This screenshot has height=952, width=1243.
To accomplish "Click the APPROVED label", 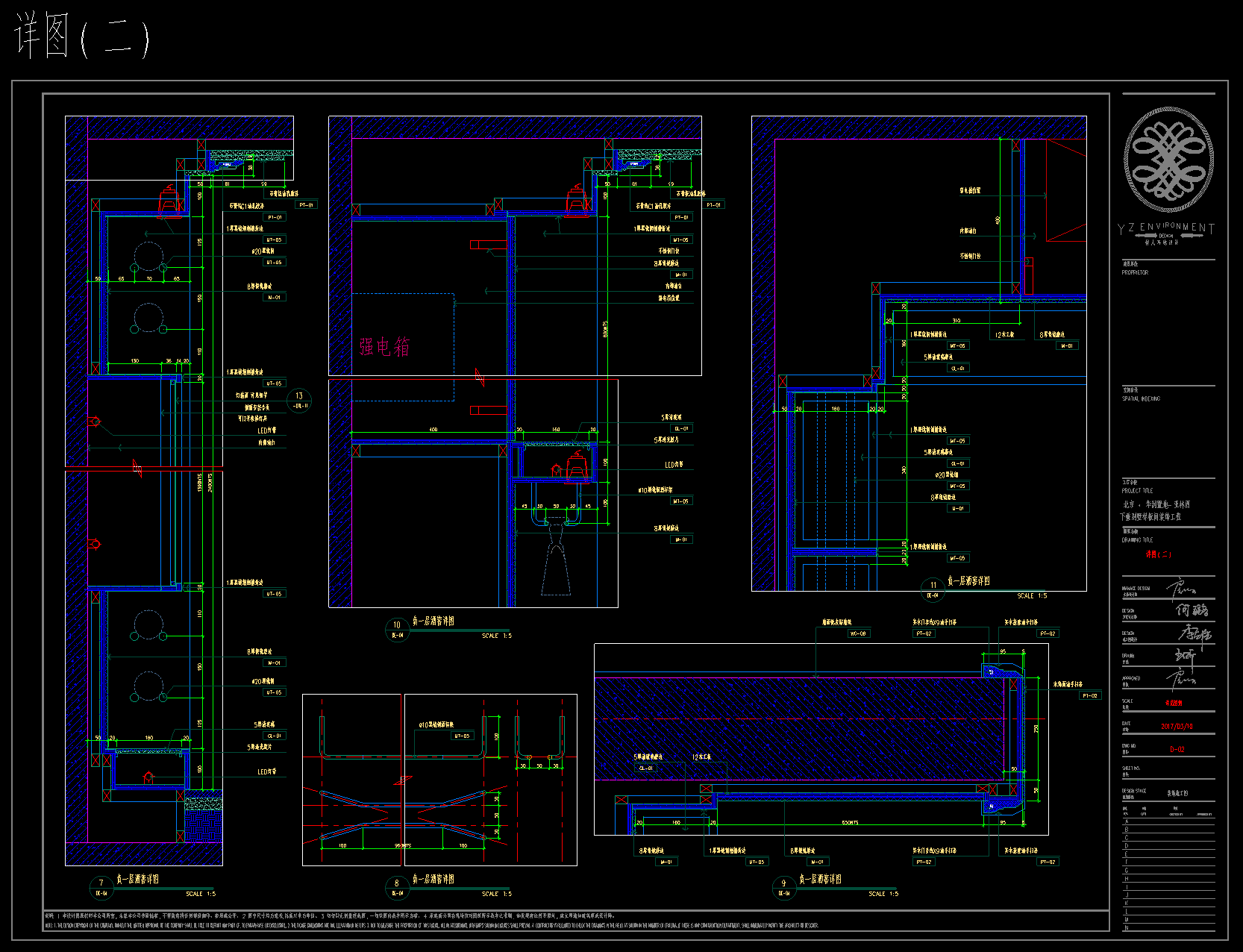I will 1131,678.
